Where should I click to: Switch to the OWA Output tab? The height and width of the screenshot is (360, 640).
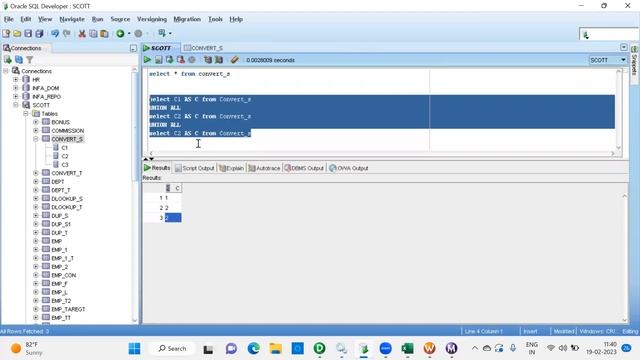pyautogui.click(x=348, y=168)
